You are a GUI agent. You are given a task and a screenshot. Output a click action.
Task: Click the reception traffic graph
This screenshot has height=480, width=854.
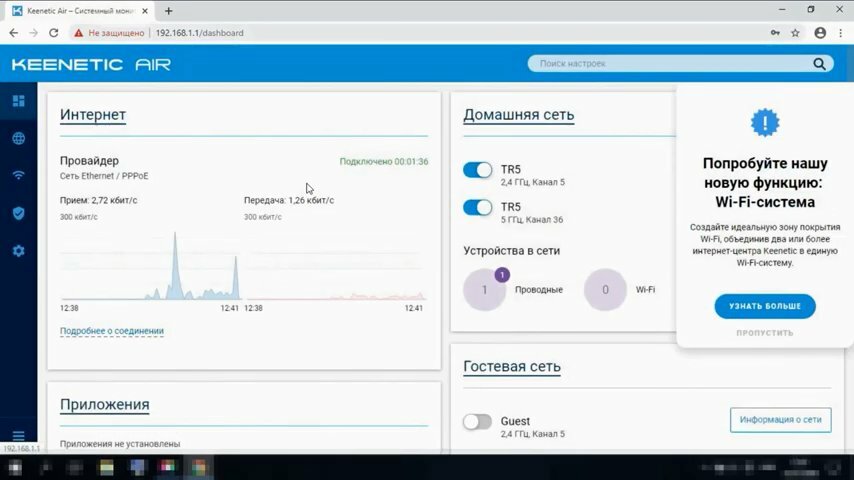tap(151, 265)
